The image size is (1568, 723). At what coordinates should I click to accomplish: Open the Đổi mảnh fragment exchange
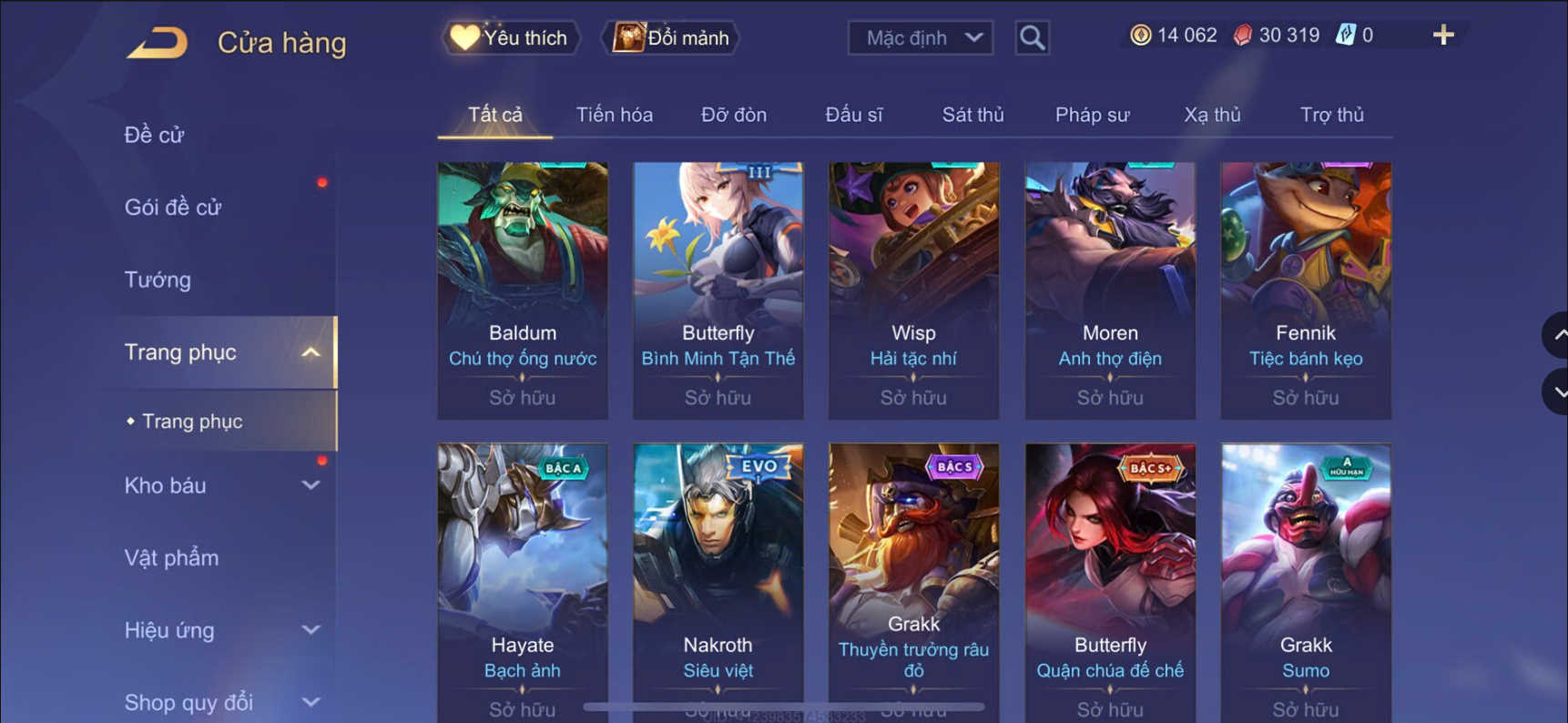pyautogui.click(x=671, y=37)
